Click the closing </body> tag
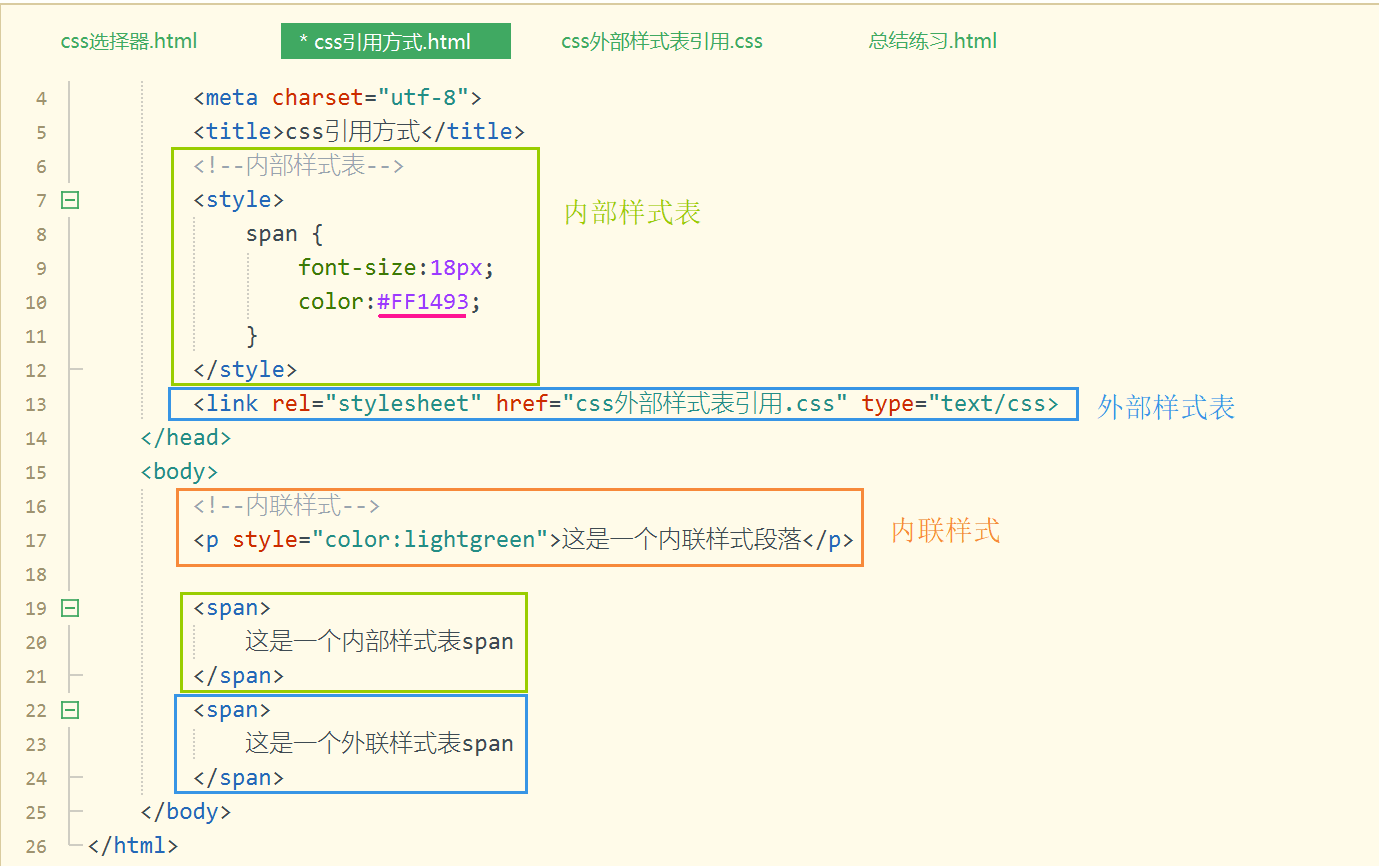Viewport: 1379px width, 866px height. 186,811
